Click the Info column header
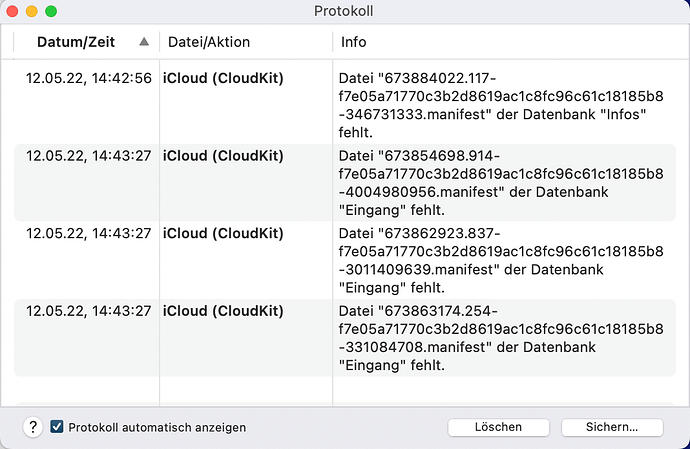The width and height of the screenshot is (690, 449). coord(354,42)
